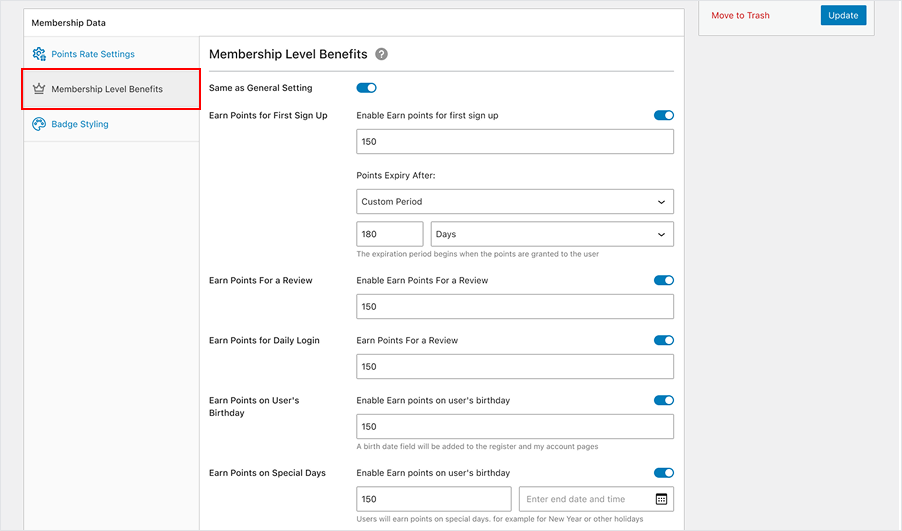Turn off daily login points toggle
The width and height of the screenshot is (902, 531).
663,340
